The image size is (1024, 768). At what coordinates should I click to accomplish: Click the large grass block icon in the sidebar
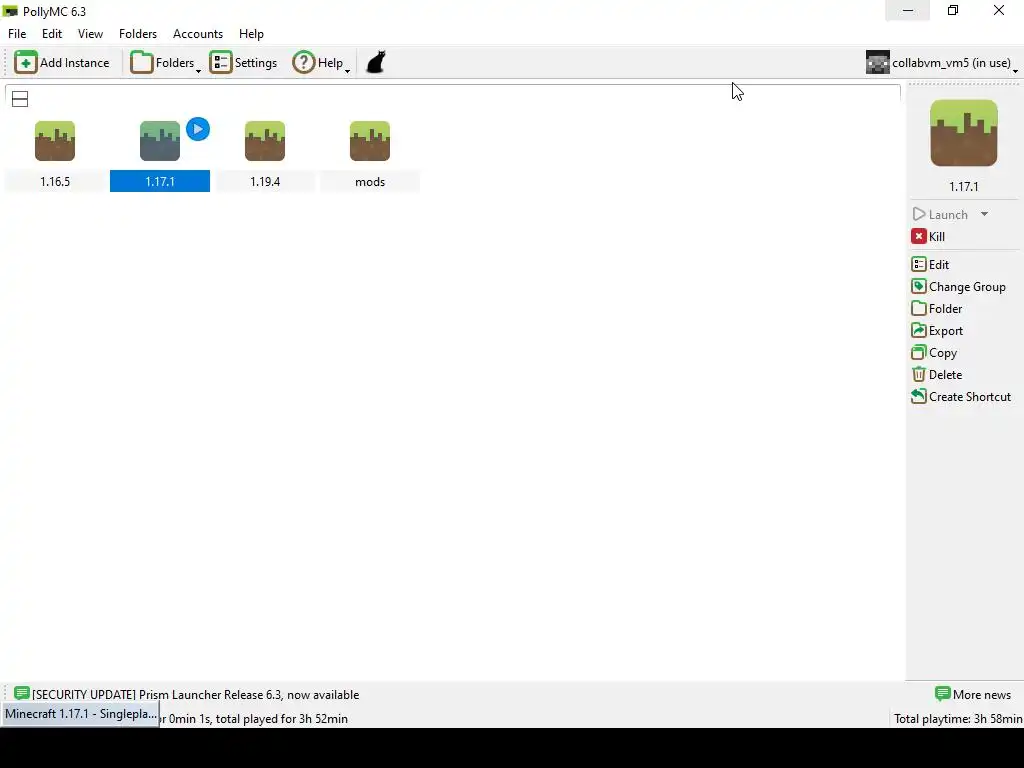tap(964, 133)
